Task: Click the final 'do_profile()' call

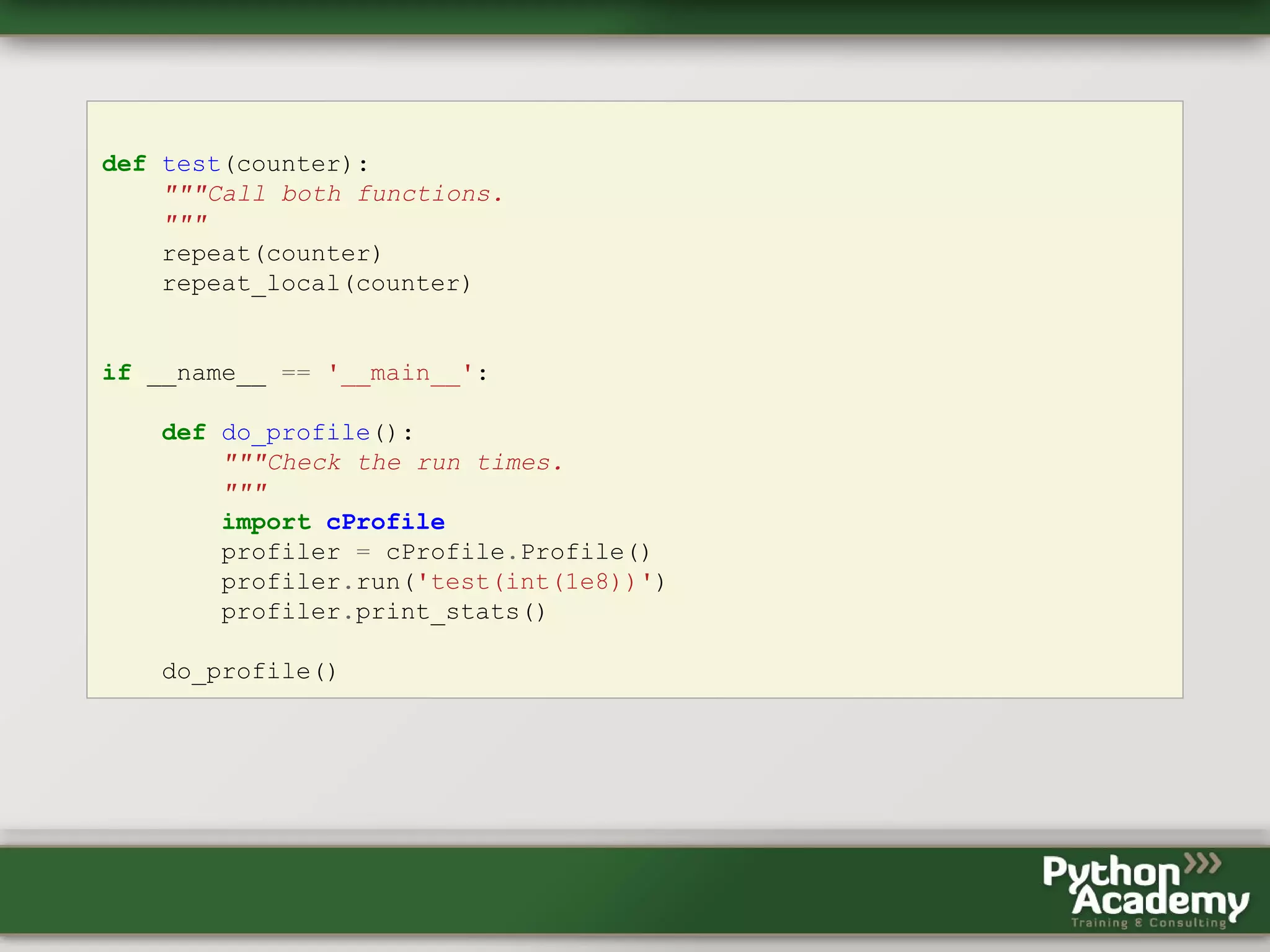Action: pos(249,672)
